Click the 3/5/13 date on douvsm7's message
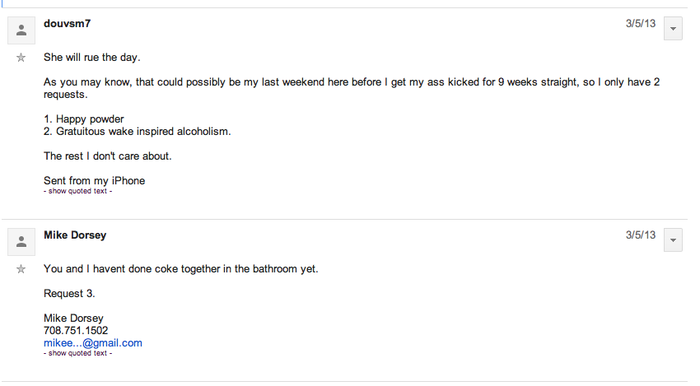Viewport: 700px width, 386px height. [640, 23]
